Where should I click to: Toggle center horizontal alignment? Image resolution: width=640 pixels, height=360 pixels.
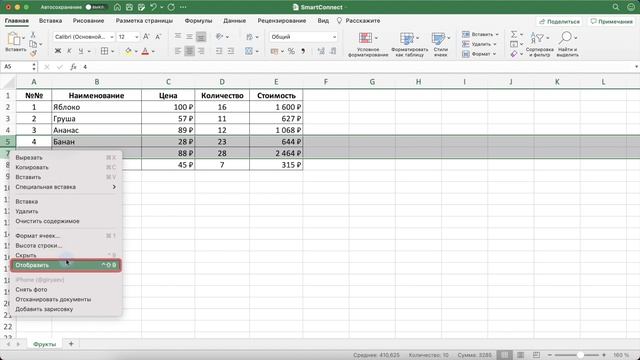click(x=189, y=51)
